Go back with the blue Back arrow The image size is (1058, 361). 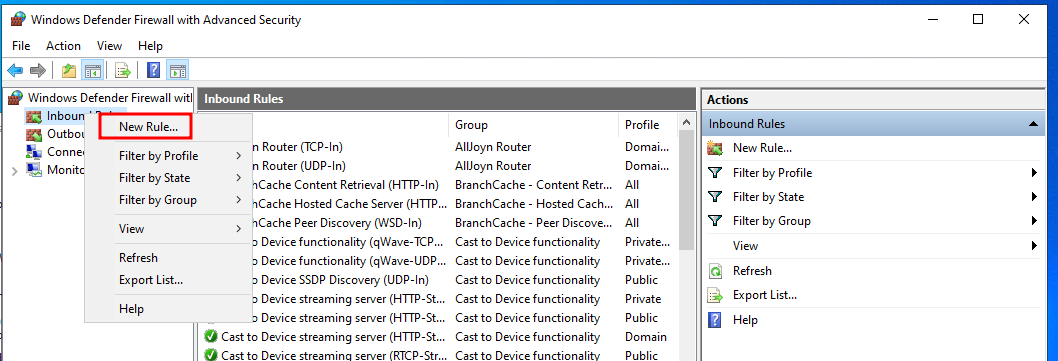(x=15, y=70)
